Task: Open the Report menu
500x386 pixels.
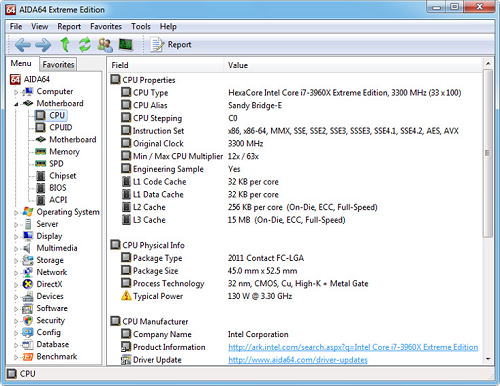Action: (x=69, y=26)
